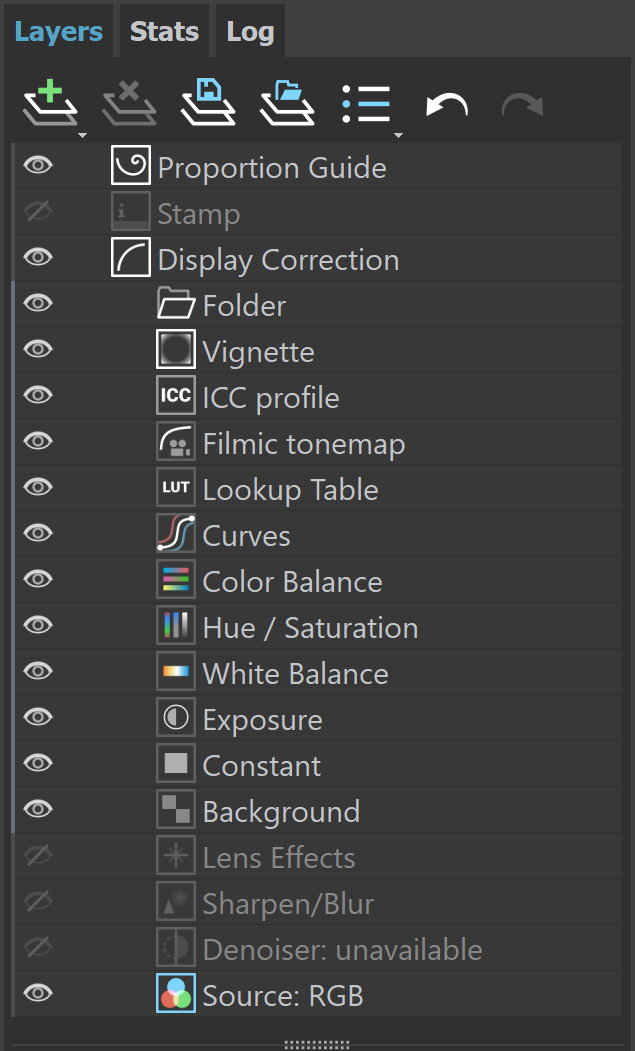Click the Source: RGB color icon
Image resolution: width=635 pixels, height=1051 pixels.
[176, 993]
